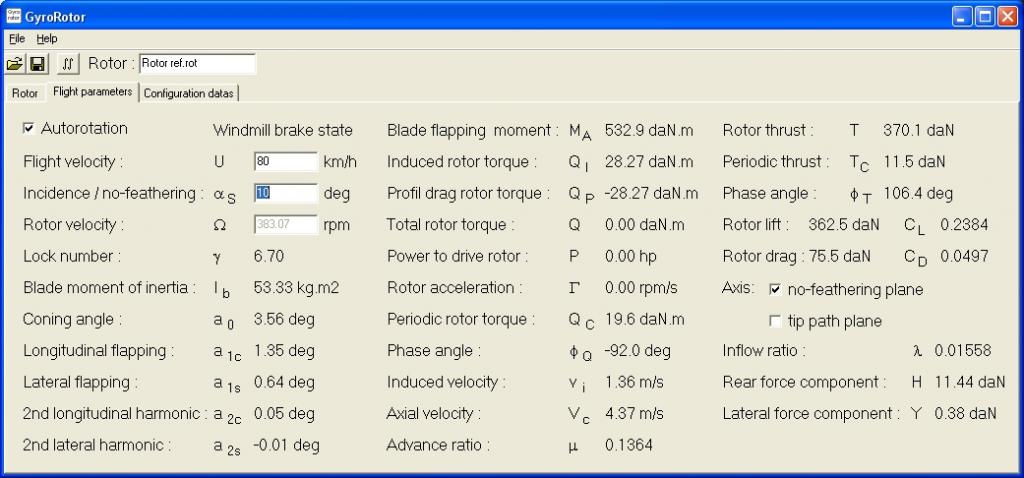Switch to the Configuration datas tab

[189, 93]
